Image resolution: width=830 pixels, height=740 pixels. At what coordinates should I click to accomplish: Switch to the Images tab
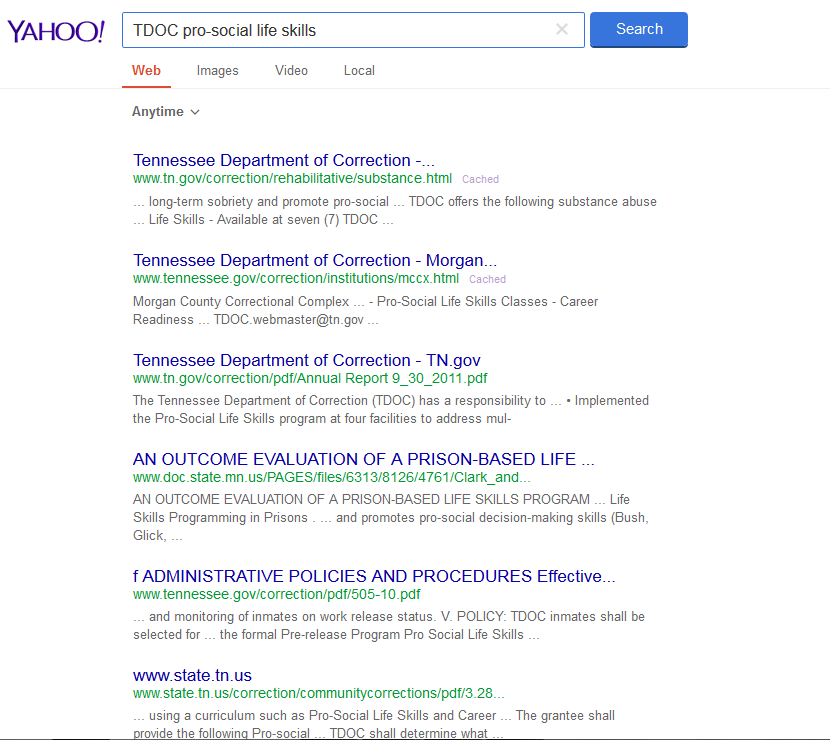point(217,71)
